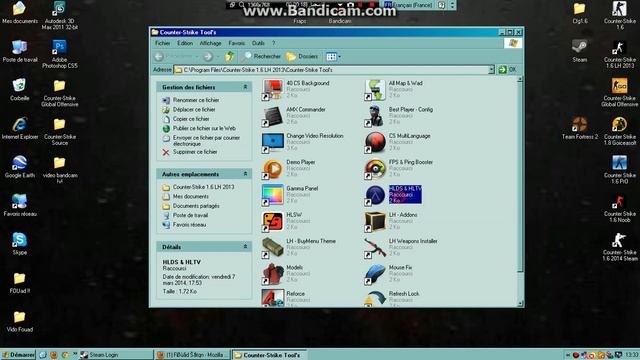Screen dimensions: 640x360
Task: Select the All Map & Wad icon
Action: coord(375,90)
